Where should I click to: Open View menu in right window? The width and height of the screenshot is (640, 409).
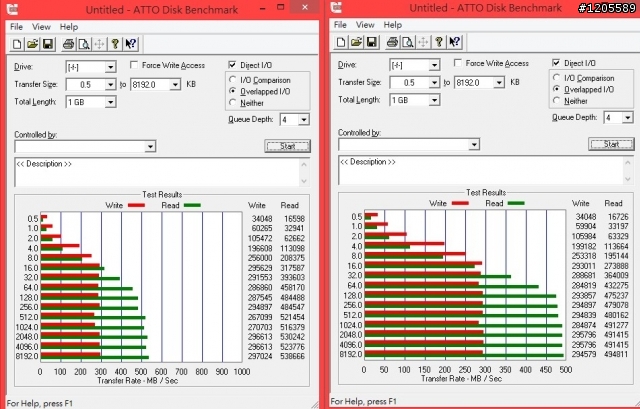pos(365,25)
